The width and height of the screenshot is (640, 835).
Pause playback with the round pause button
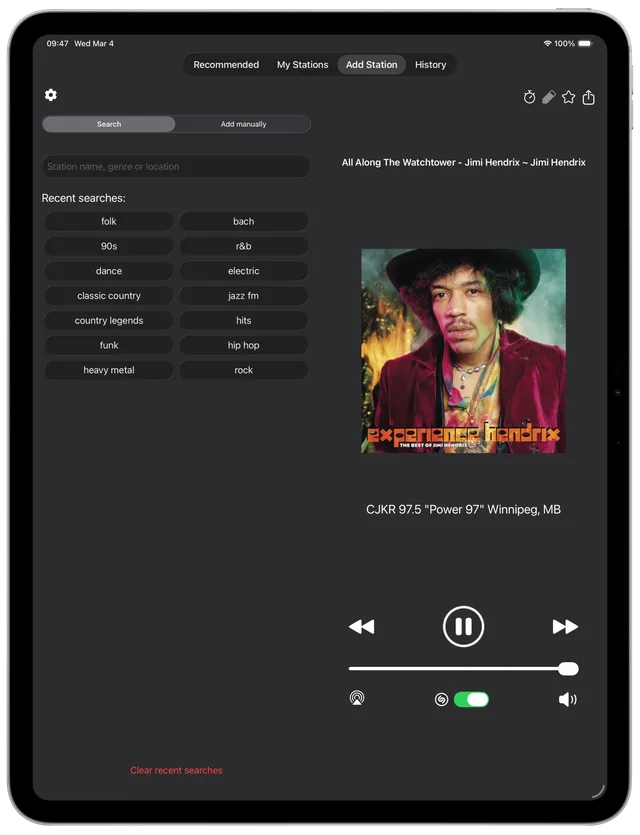[463, 626]
